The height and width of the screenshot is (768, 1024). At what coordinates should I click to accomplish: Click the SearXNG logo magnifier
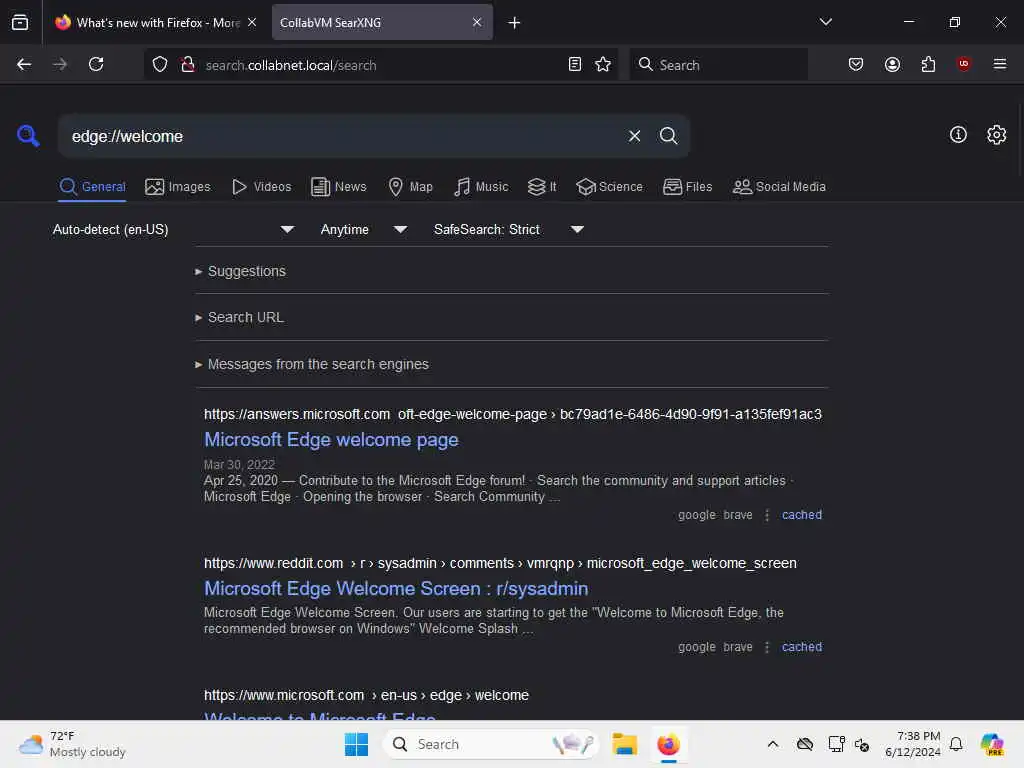28,135
